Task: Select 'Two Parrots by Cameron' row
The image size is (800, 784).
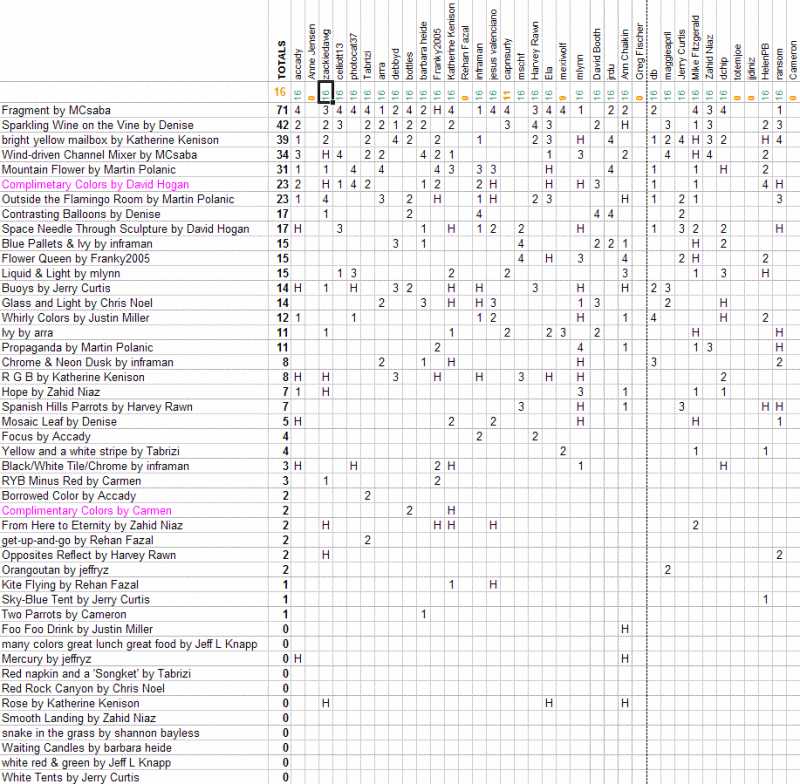Action: (64, 614)
